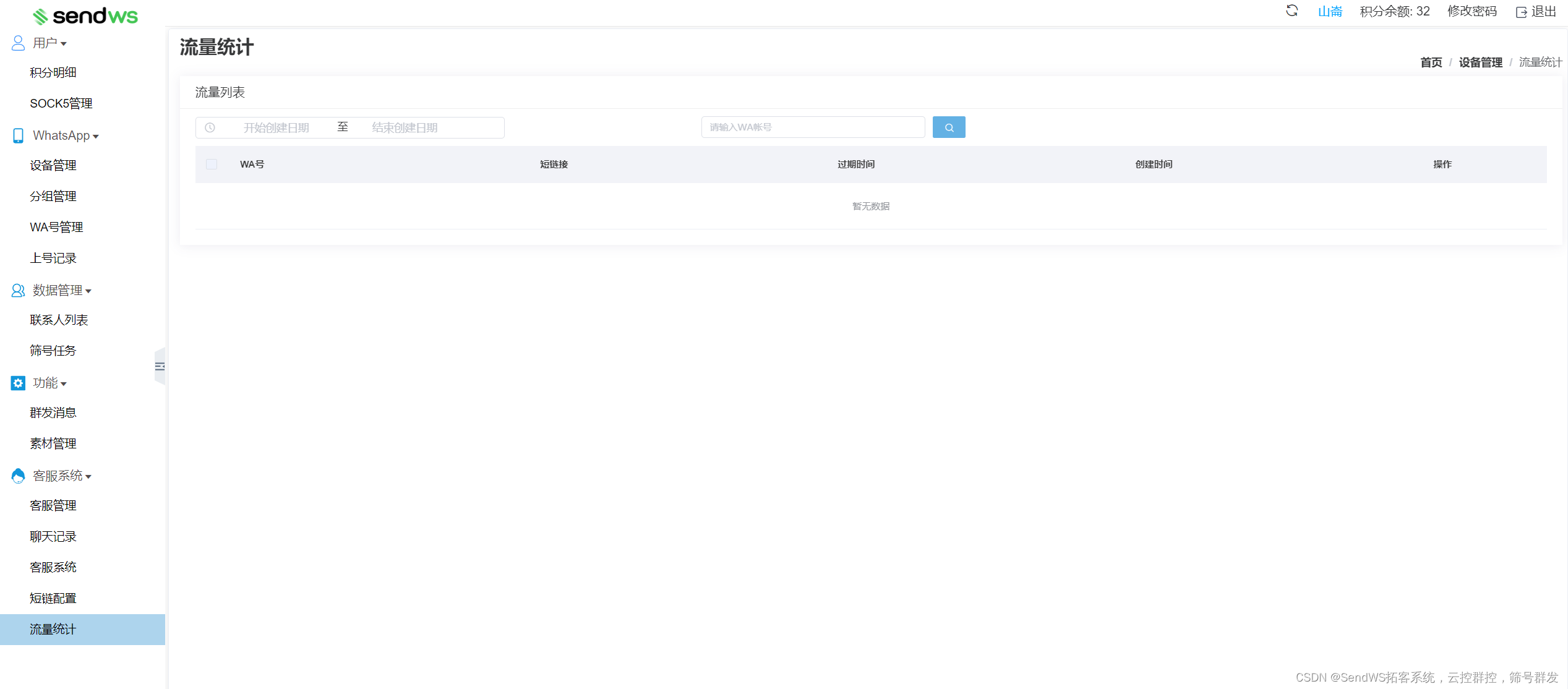The height and width of the screenshot is (689, 1568).
Task: Click the 数据管理 contacts icon
Action: [x=18, y=290]
